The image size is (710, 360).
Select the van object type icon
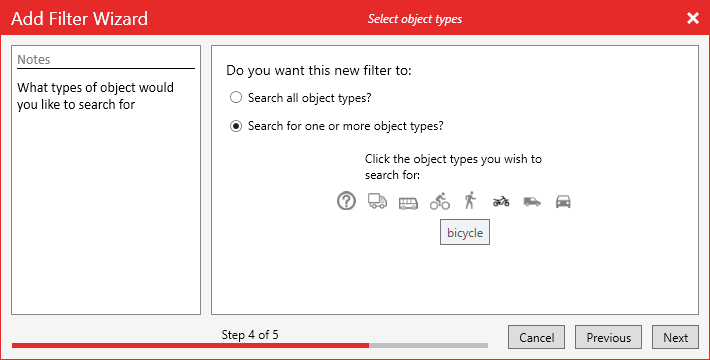[532, 201]
